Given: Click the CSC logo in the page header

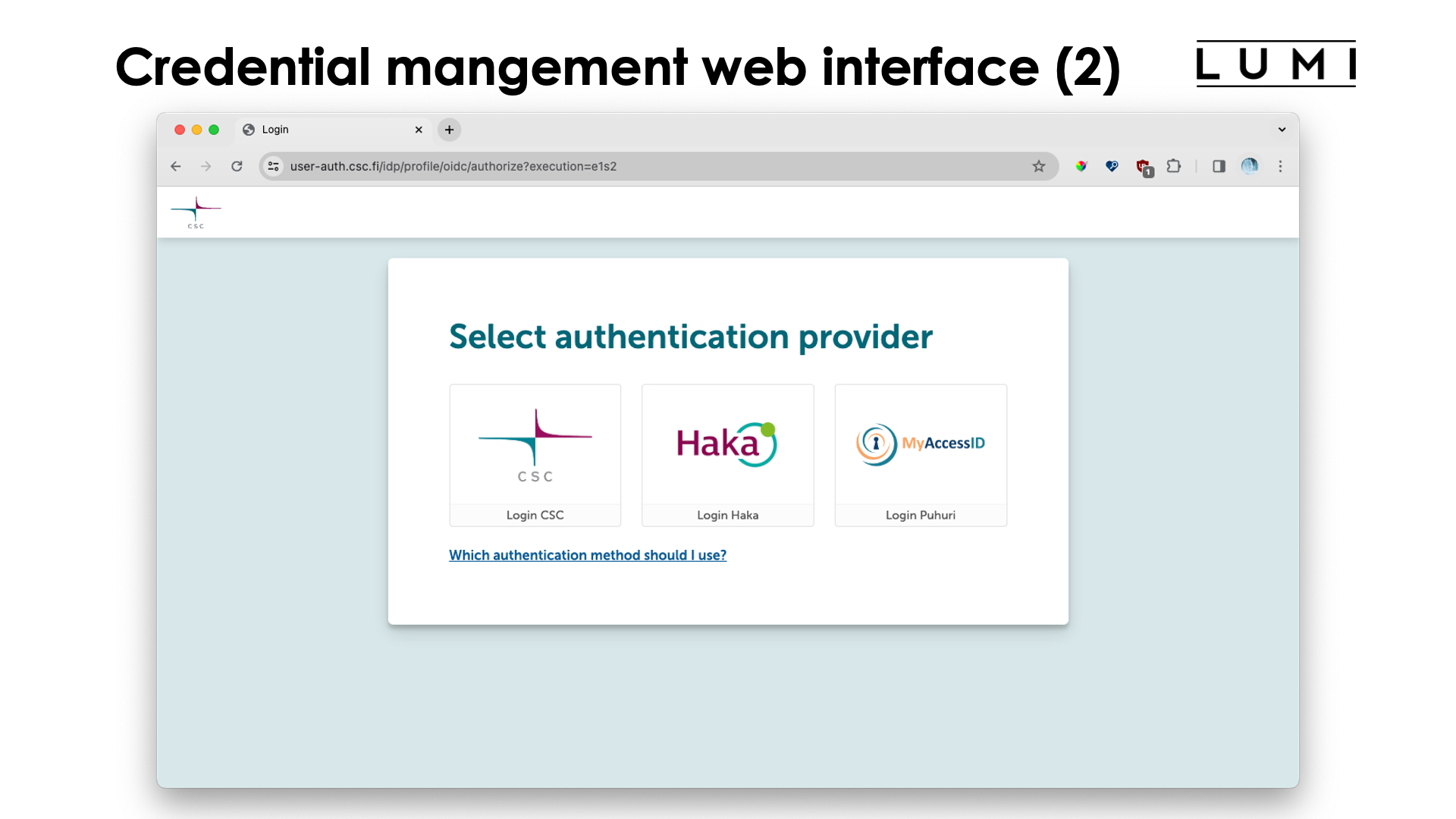Looking at the screenshot, I should coord(196,212).
